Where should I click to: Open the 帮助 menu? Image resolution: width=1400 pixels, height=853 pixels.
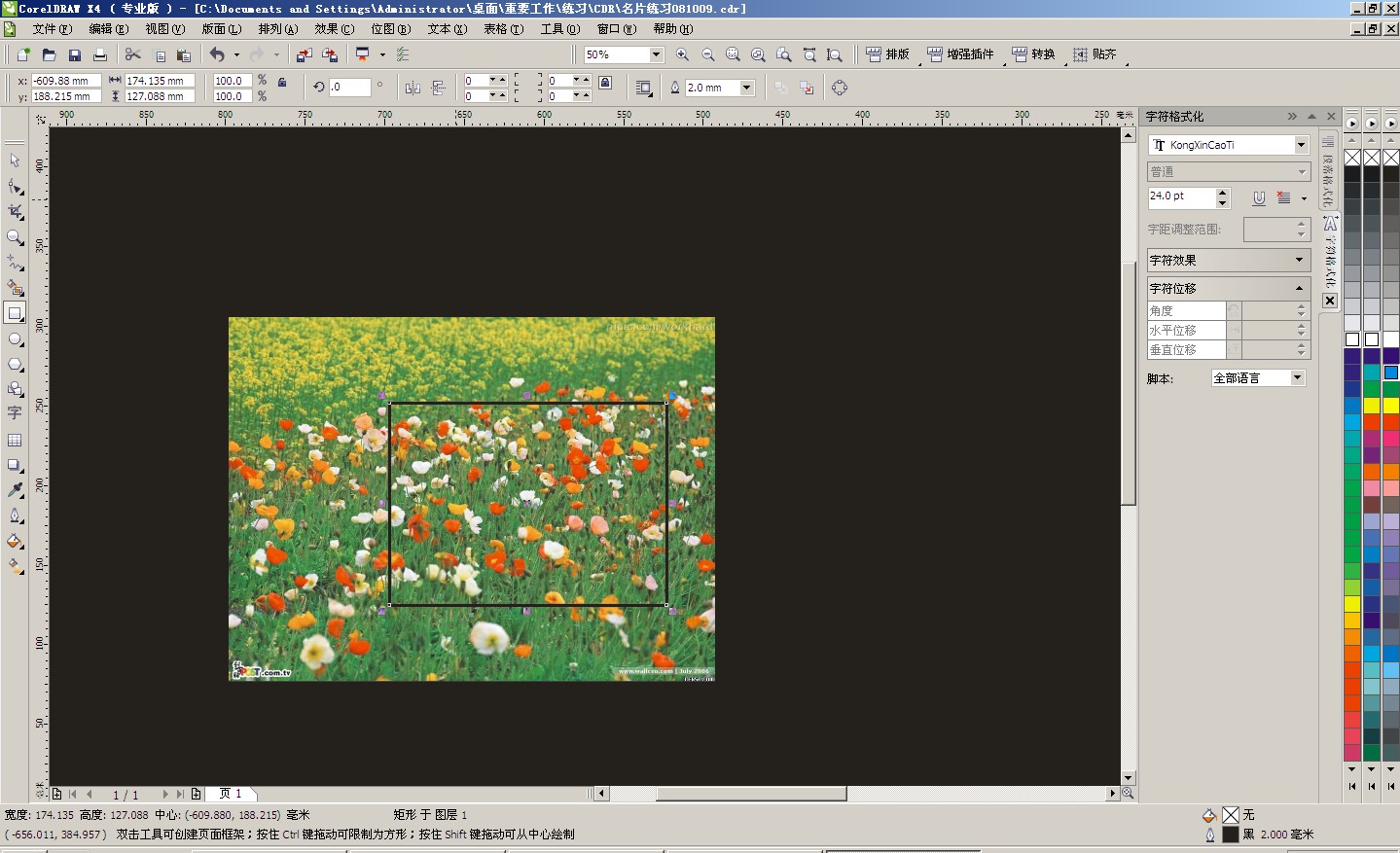[x=672, y=29]
